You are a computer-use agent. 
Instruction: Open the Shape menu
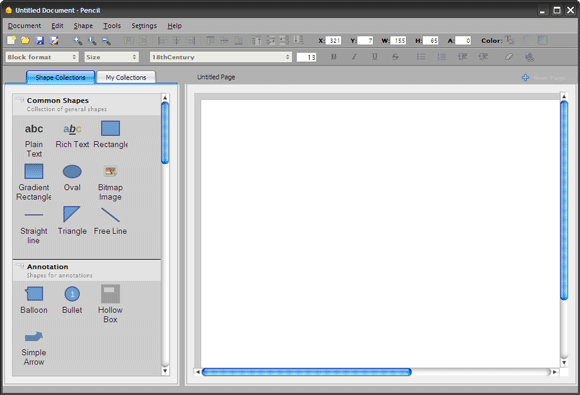coord(83,26)
